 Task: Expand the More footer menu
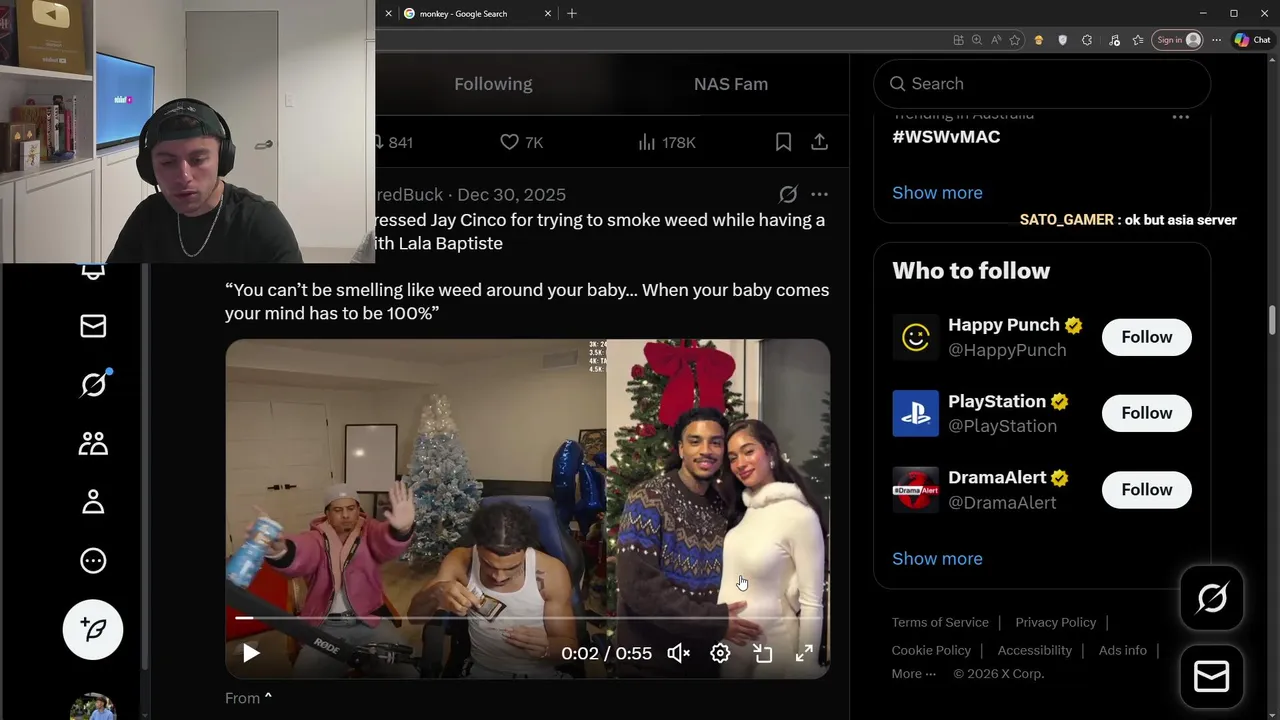click(913, 673)
